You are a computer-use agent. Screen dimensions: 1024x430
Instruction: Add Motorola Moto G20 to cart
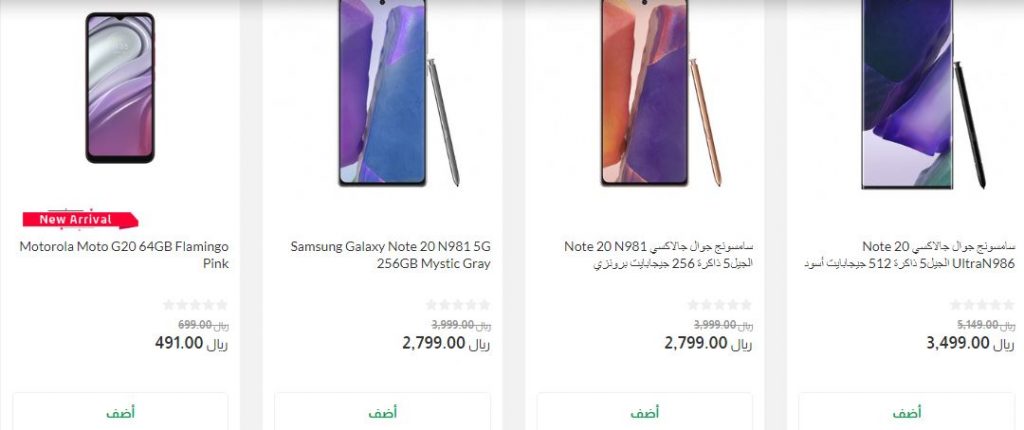120,412
